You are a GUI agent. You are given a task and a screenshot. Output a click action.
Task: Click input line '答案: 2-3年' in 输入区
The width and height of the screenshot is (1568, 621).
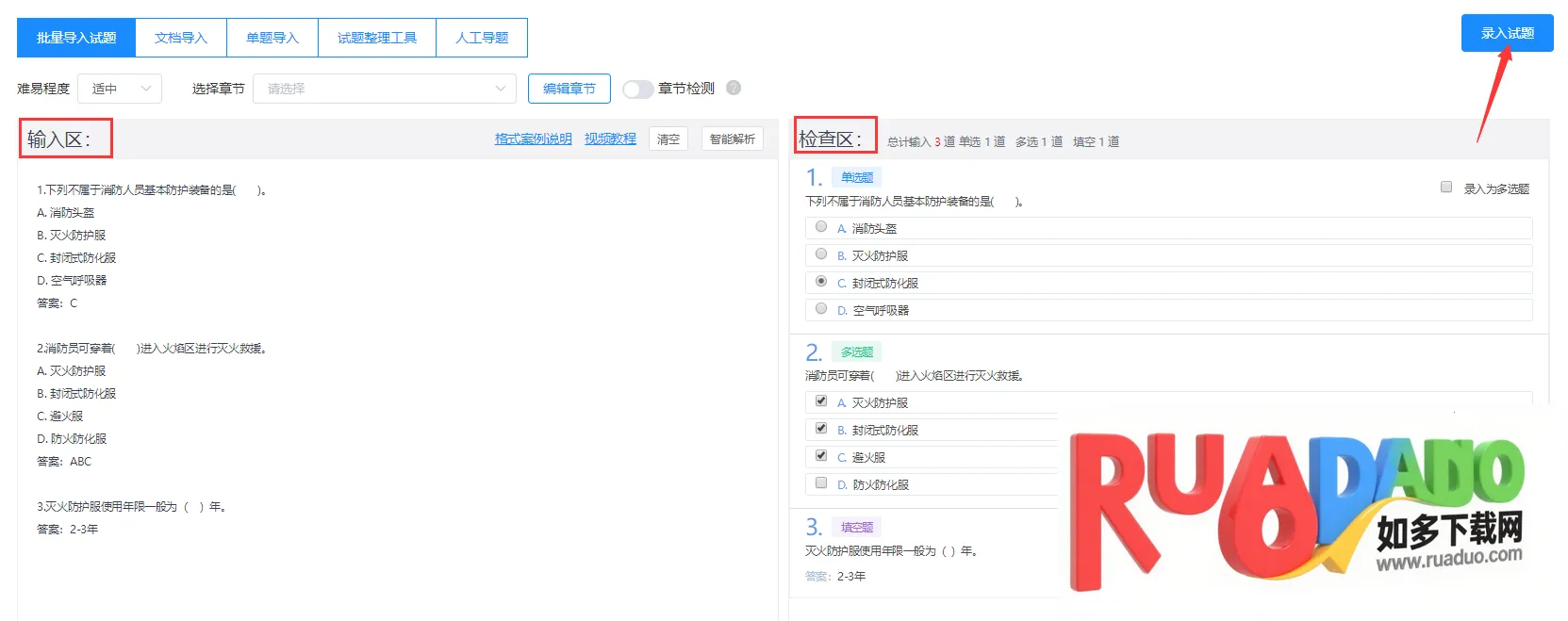(x=68, y=530)
